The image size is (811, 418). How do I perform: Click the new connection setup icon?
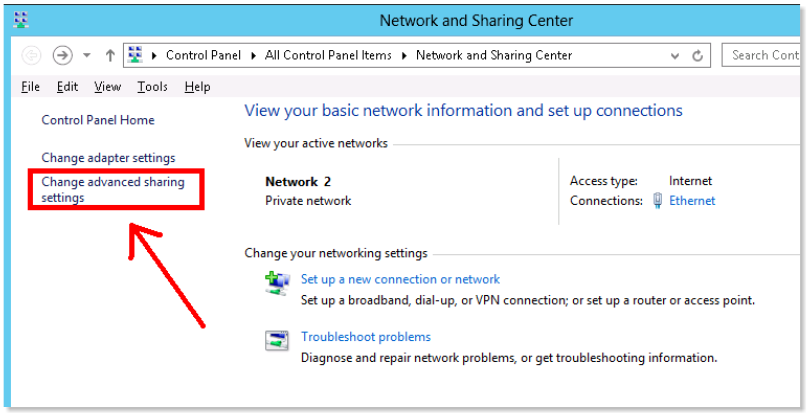[277, 283]
